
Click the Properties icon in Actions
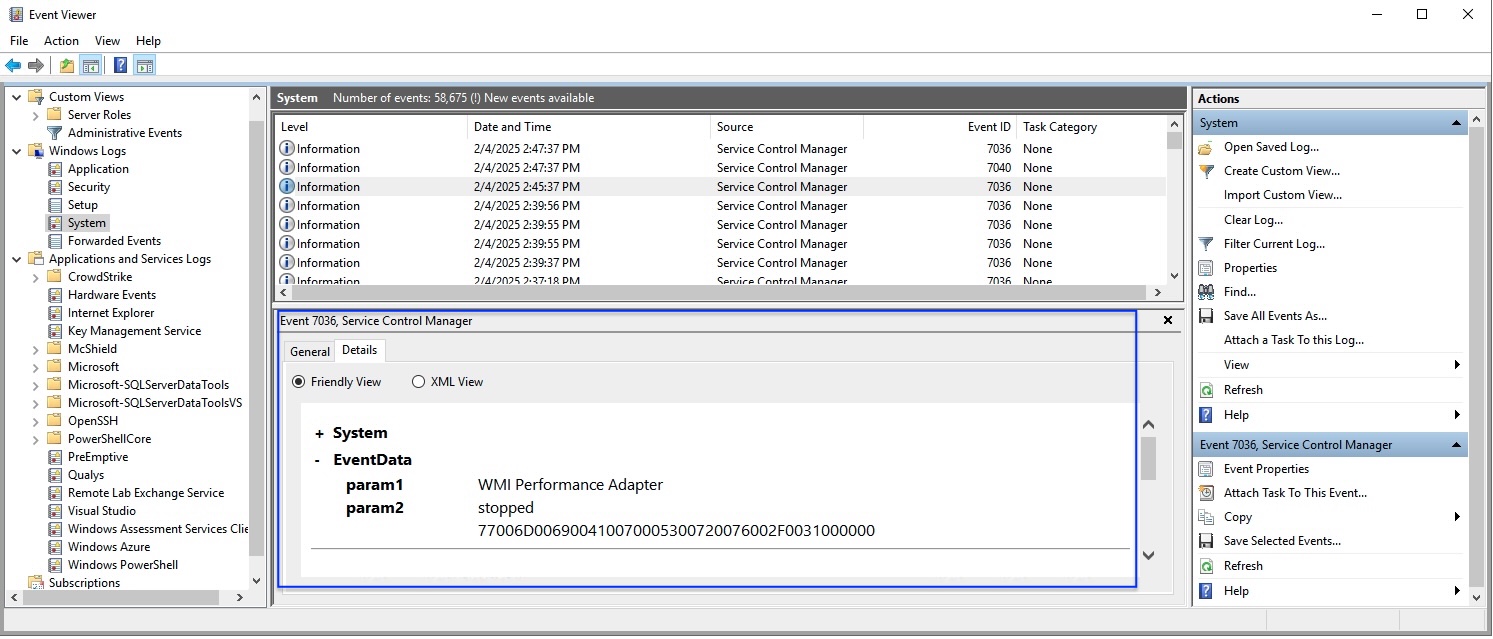1206,268
